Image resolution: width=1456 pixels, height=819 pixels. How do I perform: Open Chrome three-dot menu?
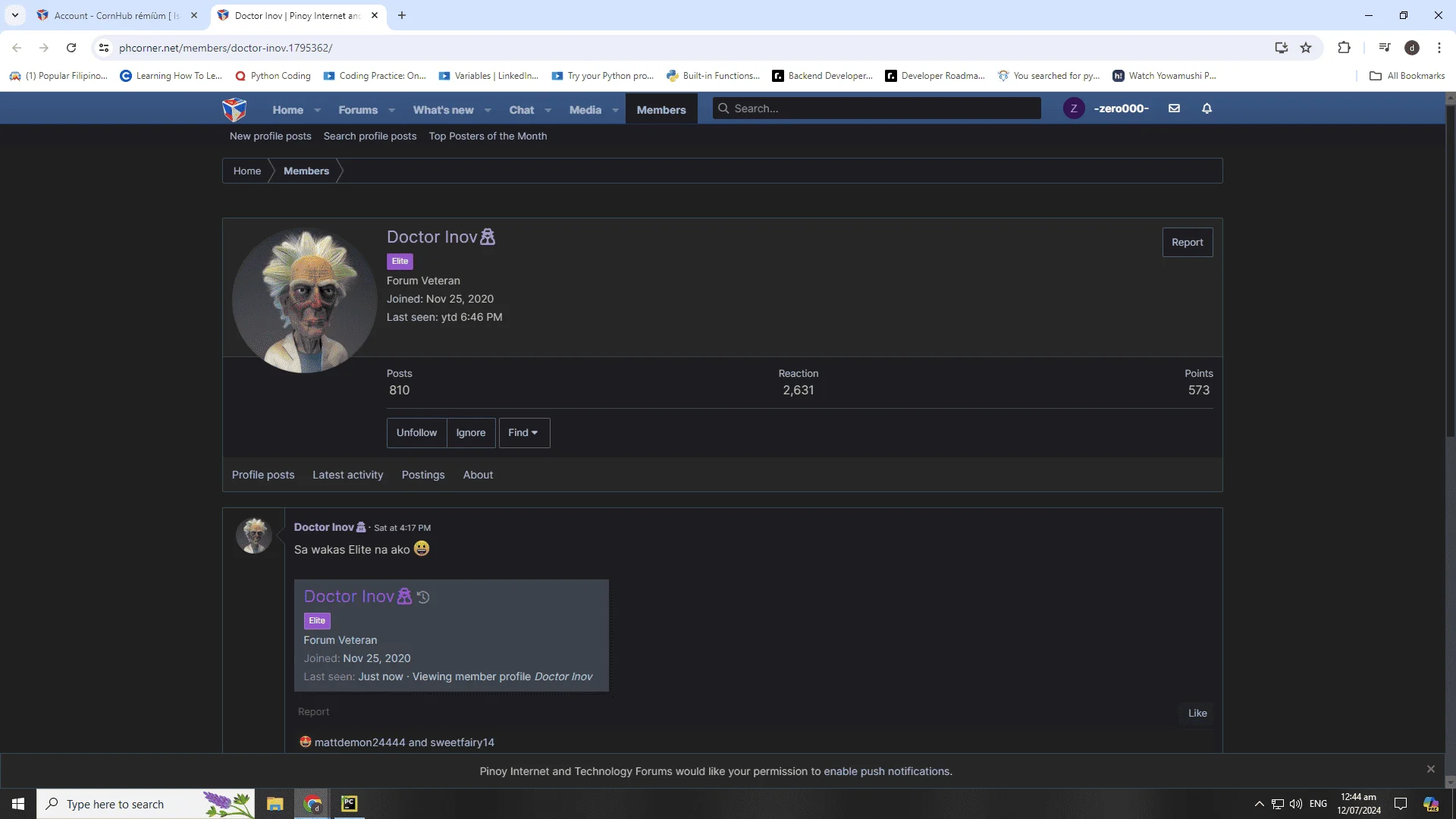(1439, 48)
